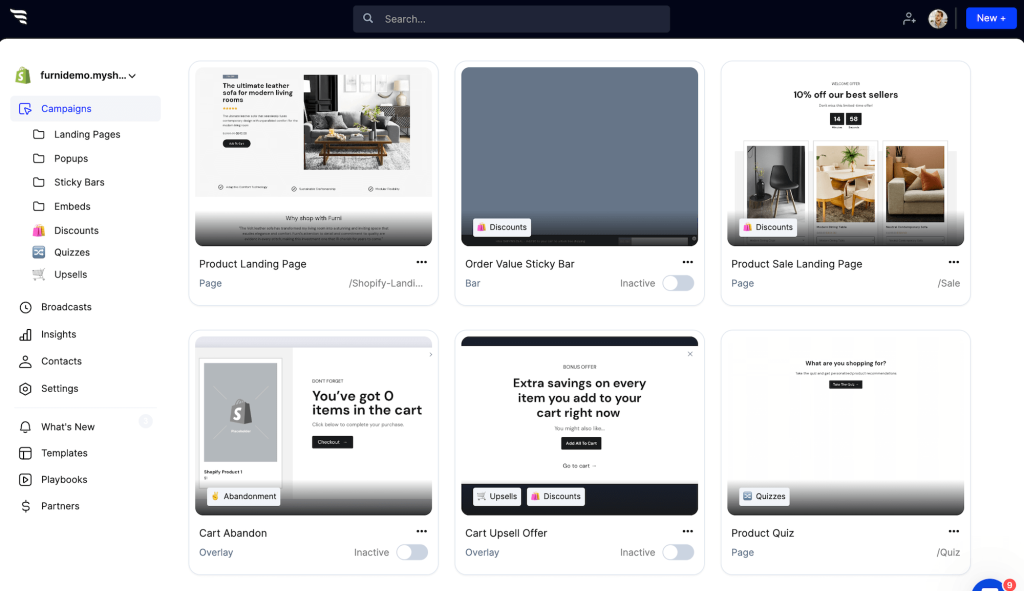Open Product Landing Page options menu
1024x591 pixels.
(421, 262)
